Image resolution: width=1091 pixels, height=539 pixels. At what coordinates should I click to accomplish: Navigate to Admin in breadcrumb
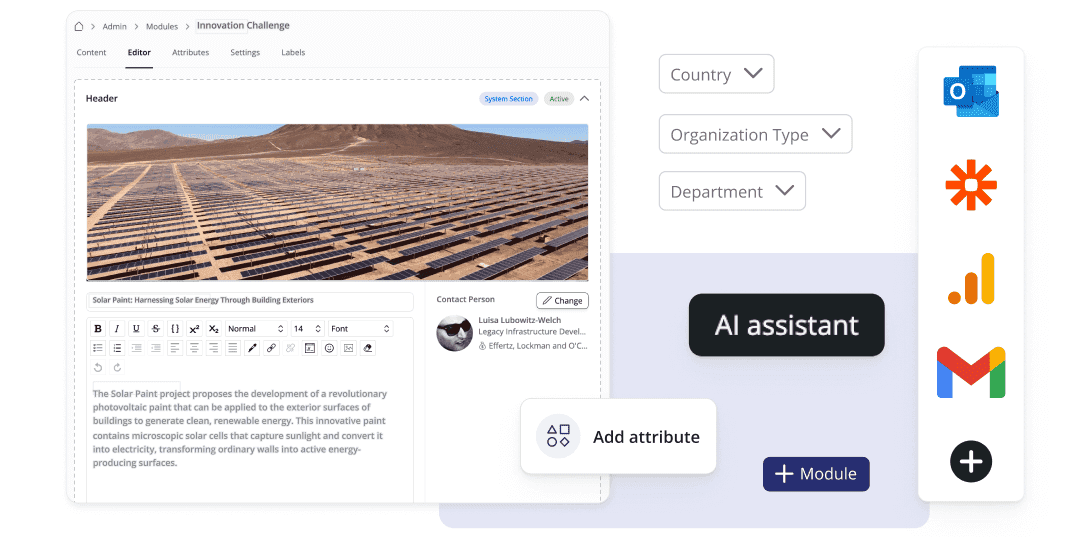pos(115,26)
